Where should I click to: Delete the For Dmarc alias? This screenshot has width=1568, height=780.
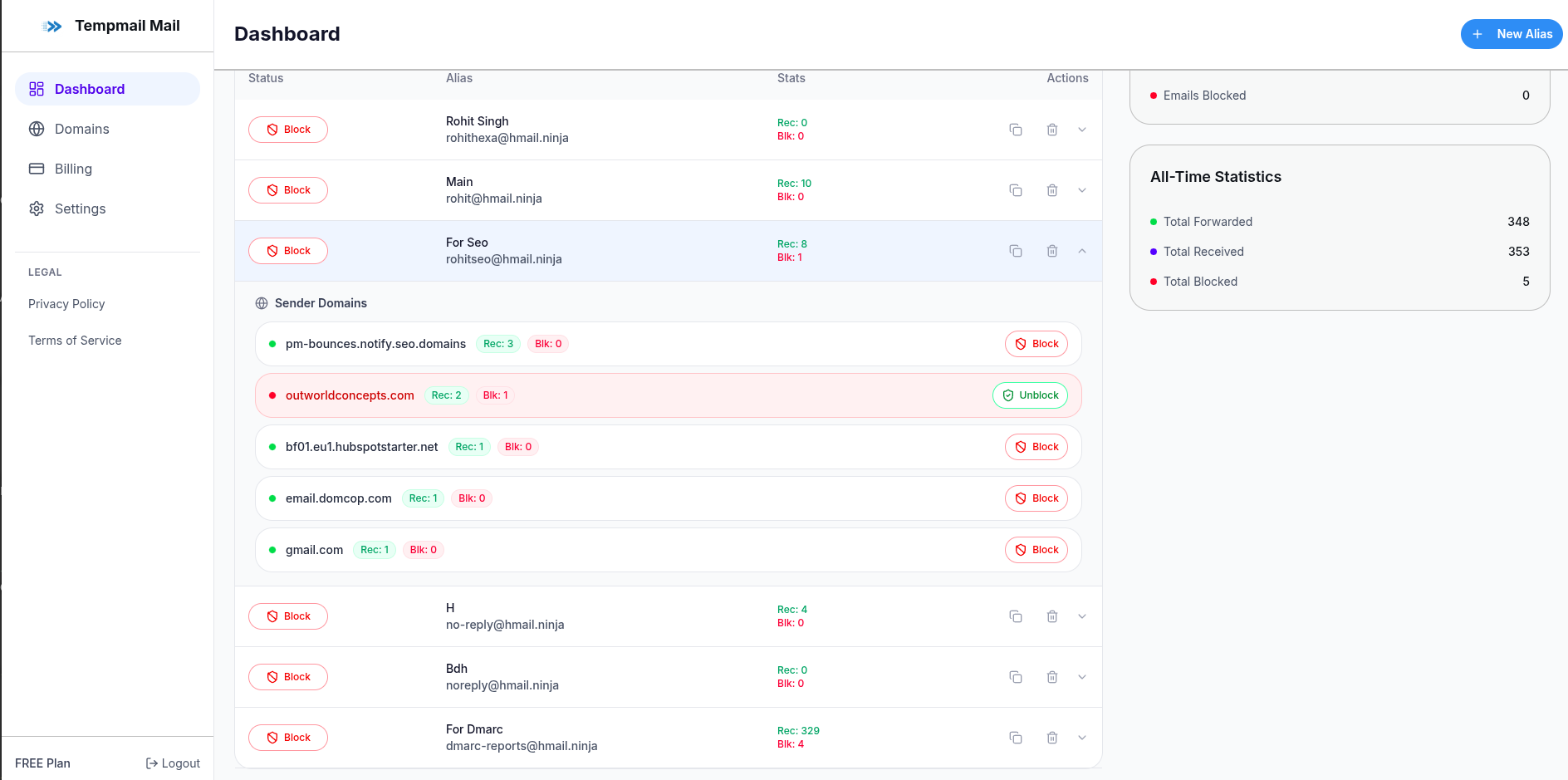tap(1051, 738)
